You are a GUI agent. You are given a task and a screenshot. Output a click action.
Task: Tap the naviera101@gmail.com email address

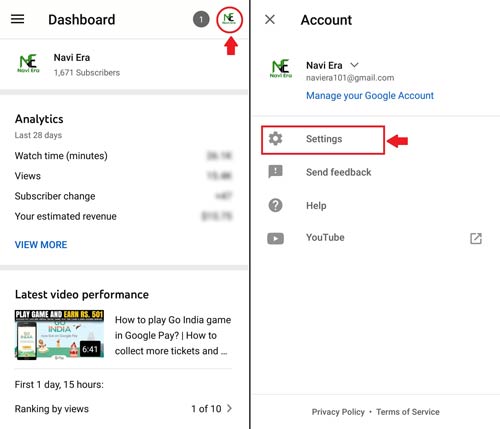tap(350, 78)
